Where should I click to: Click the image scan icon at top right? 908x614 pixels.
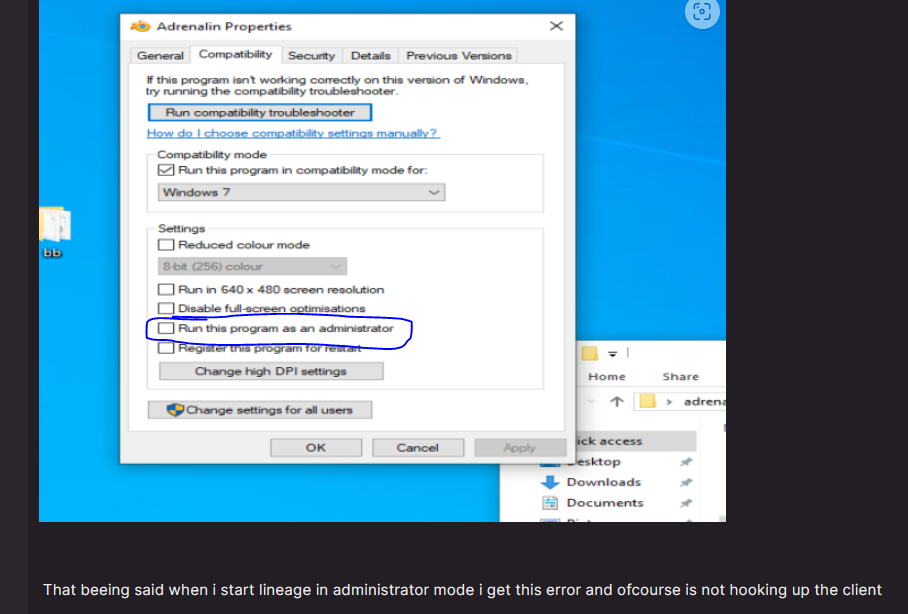click(702, 12)
